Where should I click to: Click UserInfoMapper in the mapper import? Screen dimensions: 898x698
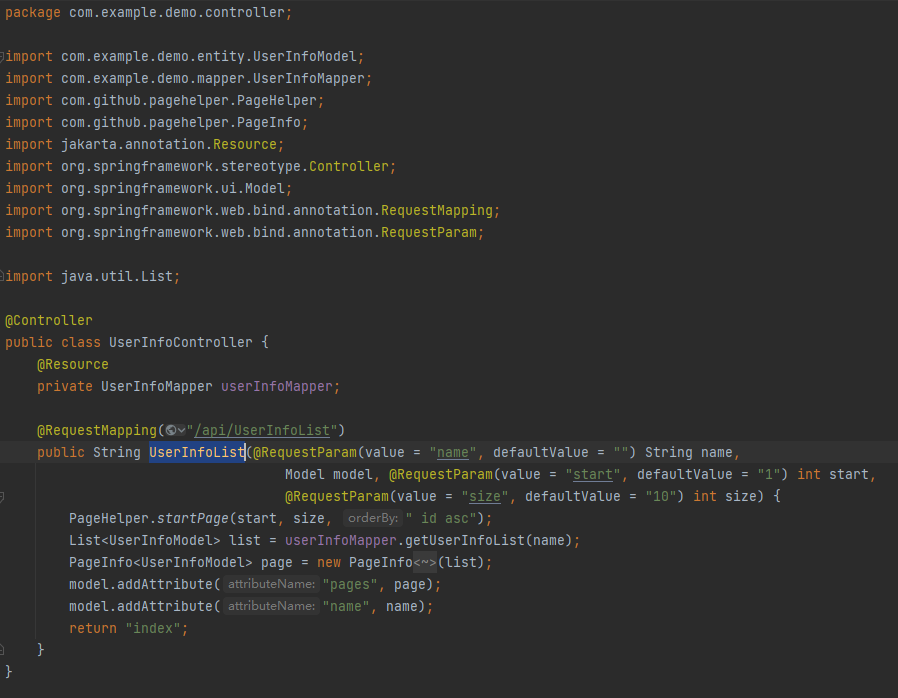[x=309, y=78]
